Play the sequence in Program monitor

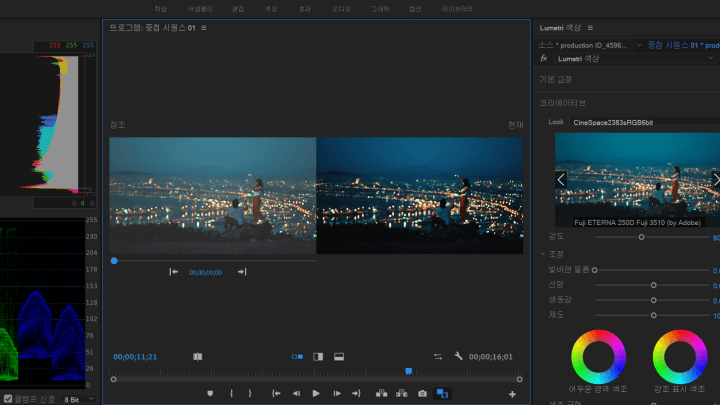[316, 394]
